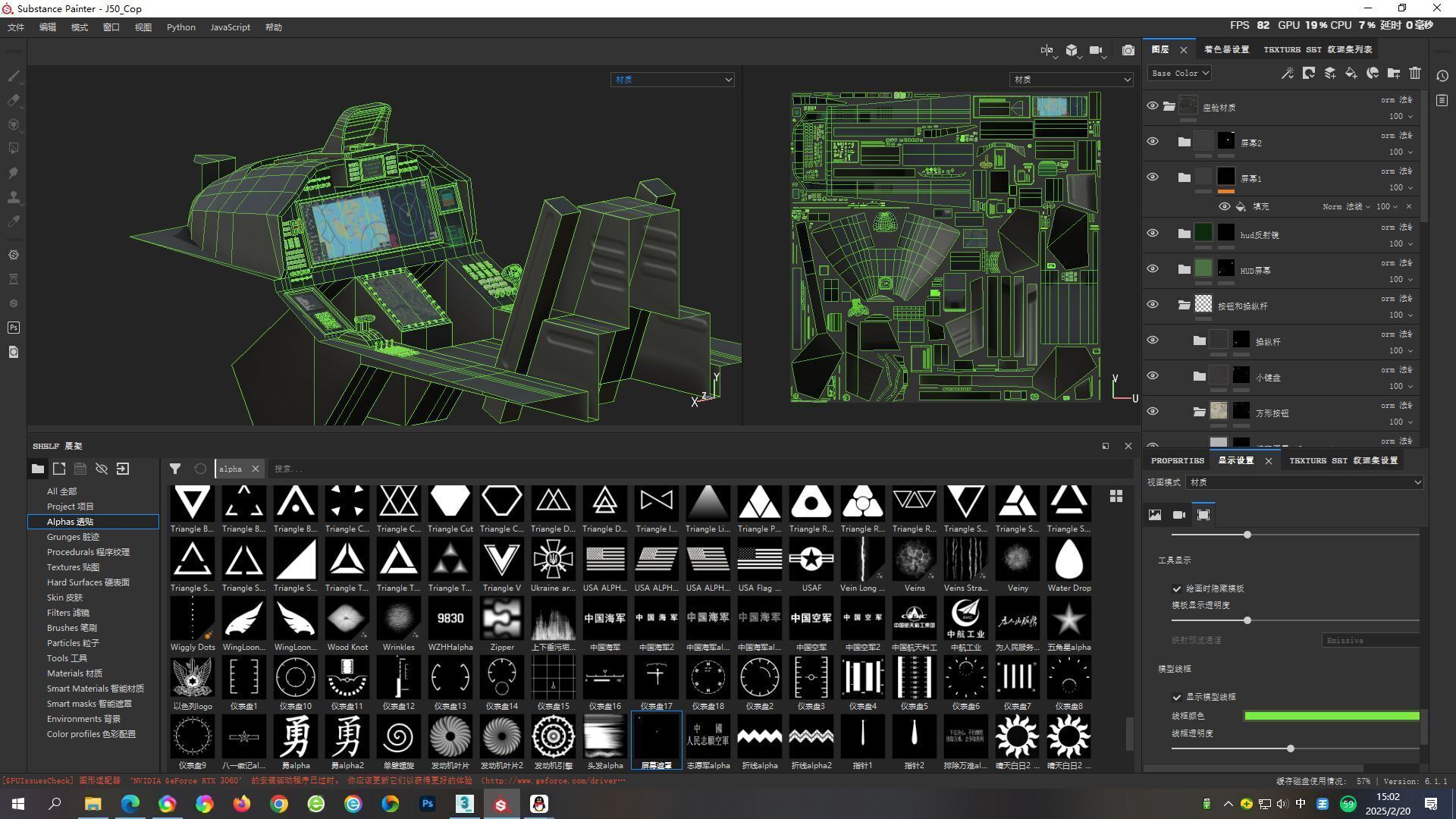Viewport: 1456px width, 819px height.
Task: Add a fill layer
Action: tap(1351, 73)
